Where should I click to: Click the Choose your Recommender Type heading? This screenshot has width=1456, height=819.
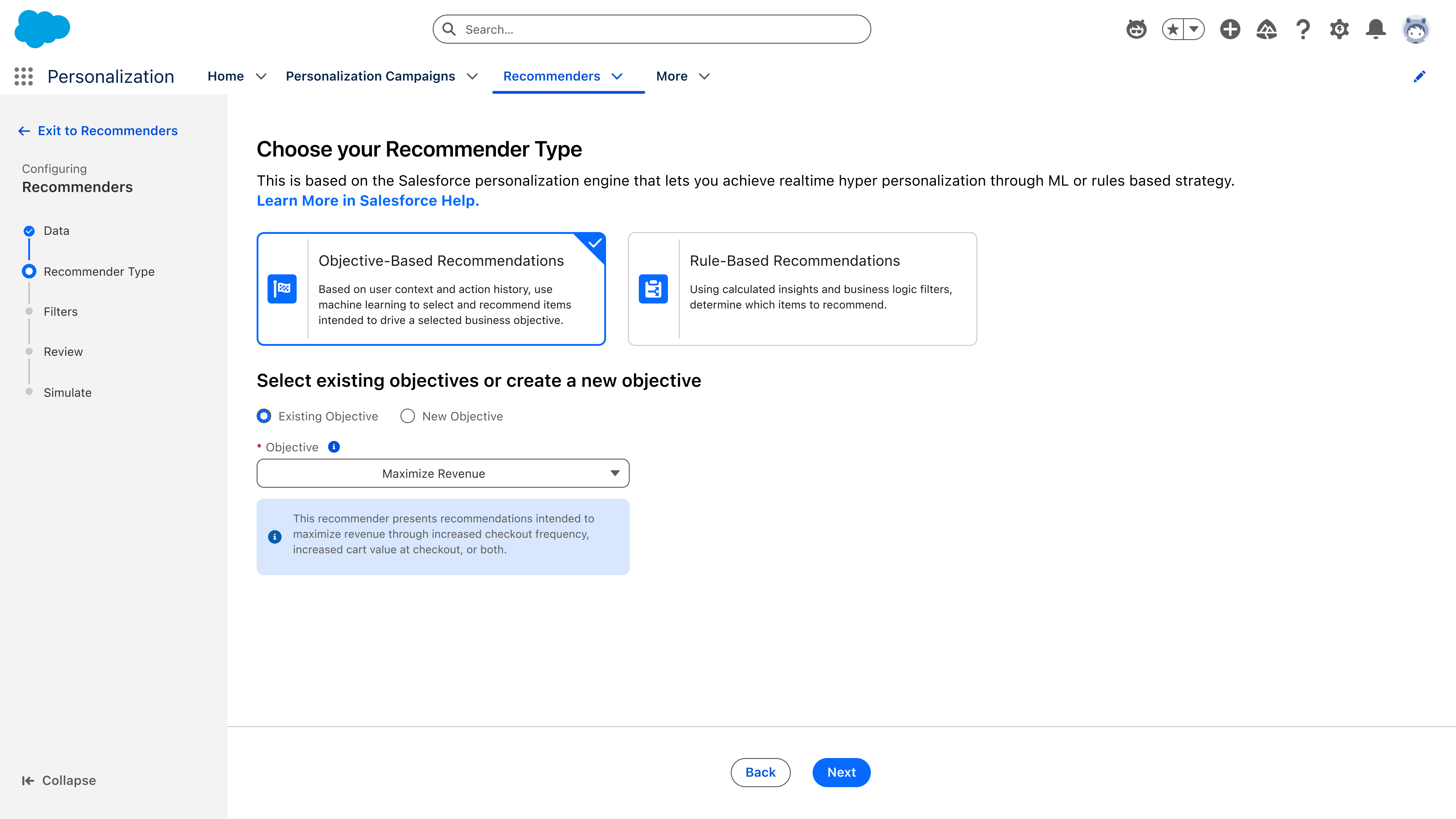pyautogui.click(x=419, y=149)
